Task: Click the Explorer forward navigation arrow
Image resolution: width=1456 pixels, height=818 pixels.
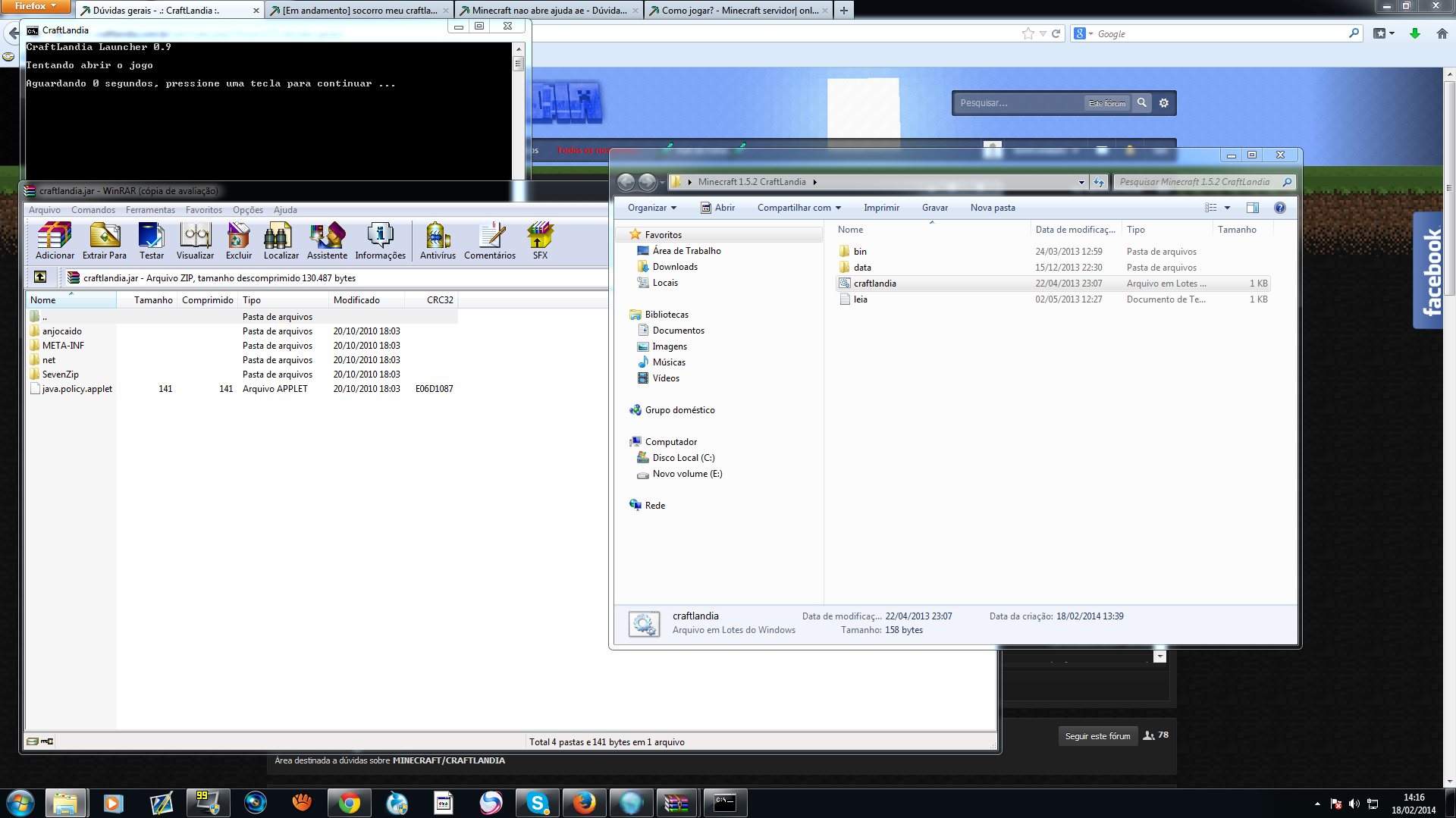Action: (647, 182)
